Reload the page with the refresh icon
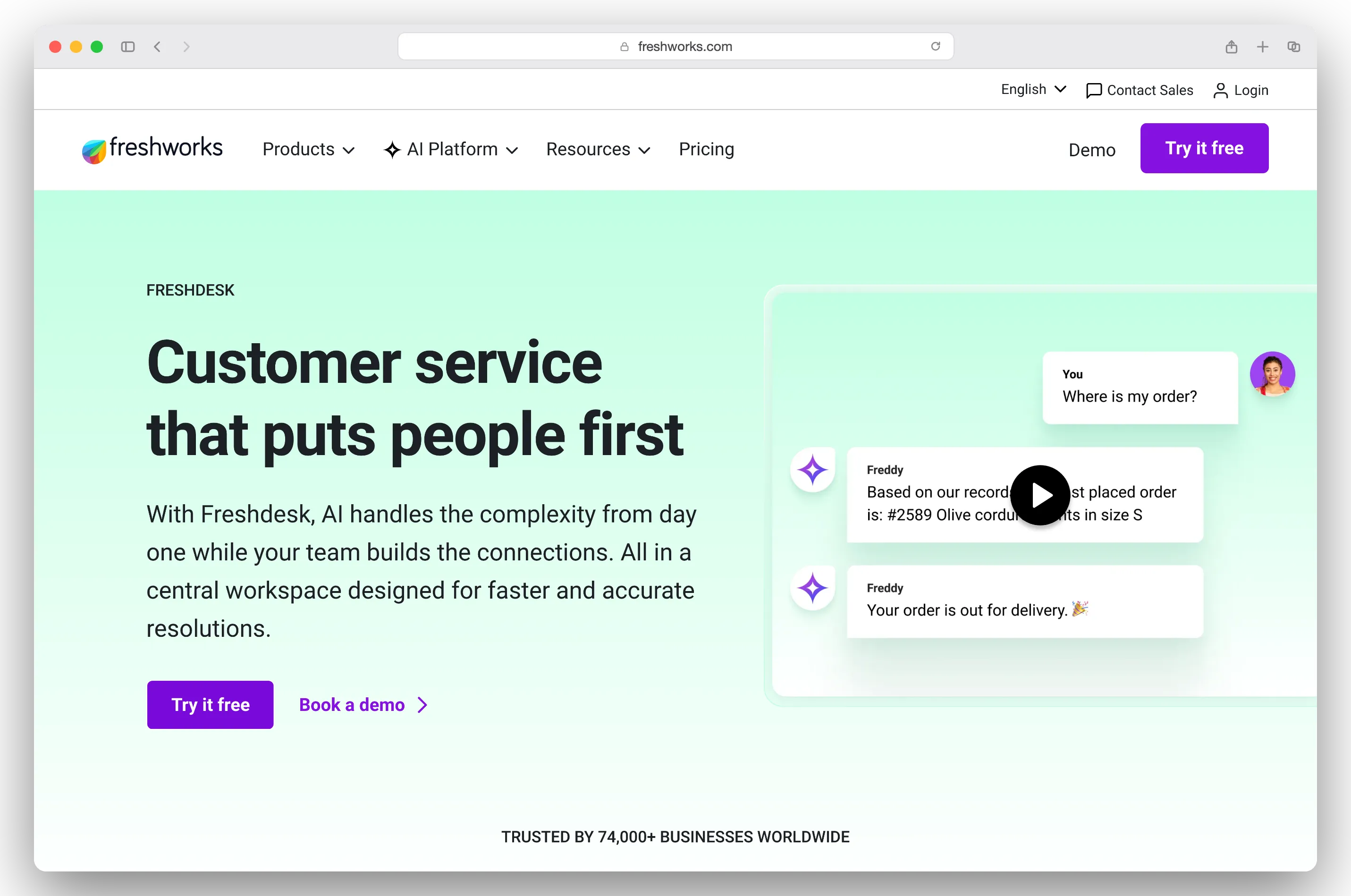This screenshot has width=1351, height=896. [935, 46]
